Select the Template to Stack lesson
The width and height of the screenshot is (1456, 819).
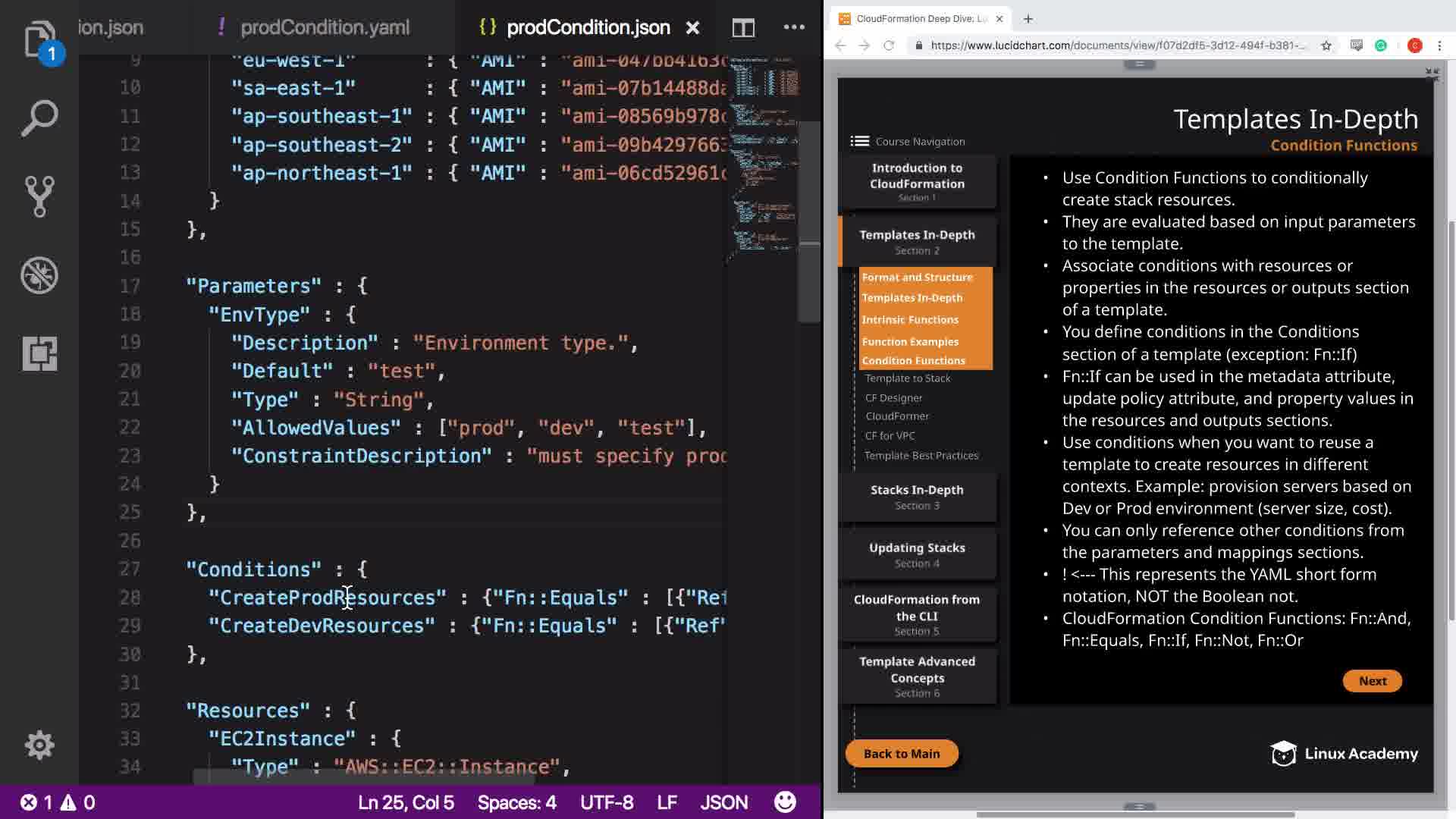(x=907, y=378)
